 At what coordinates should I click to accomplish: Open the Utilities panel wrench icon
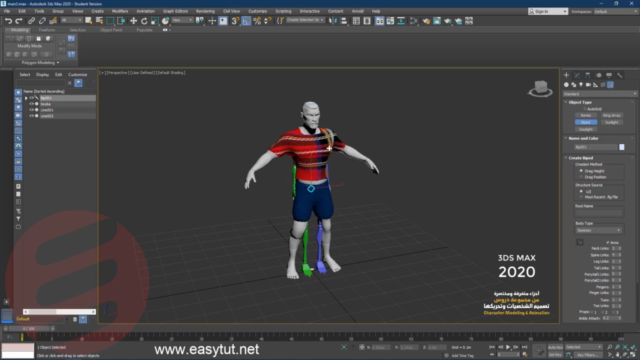point(620,75)
